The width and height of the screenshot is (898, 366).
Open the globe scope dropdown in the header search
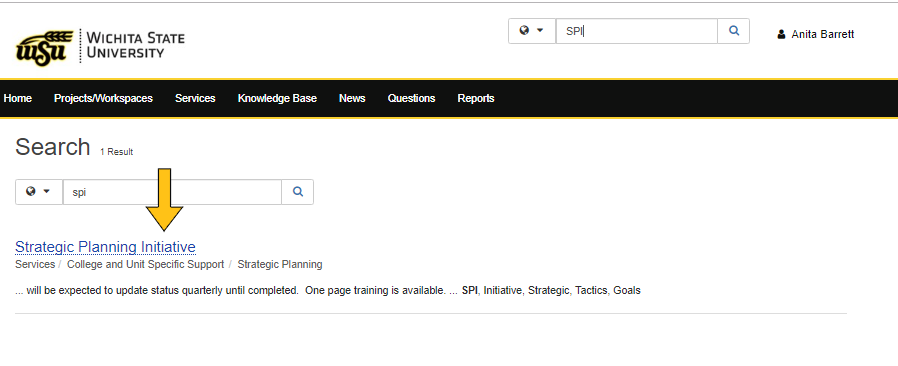click(x=531, y=31)
